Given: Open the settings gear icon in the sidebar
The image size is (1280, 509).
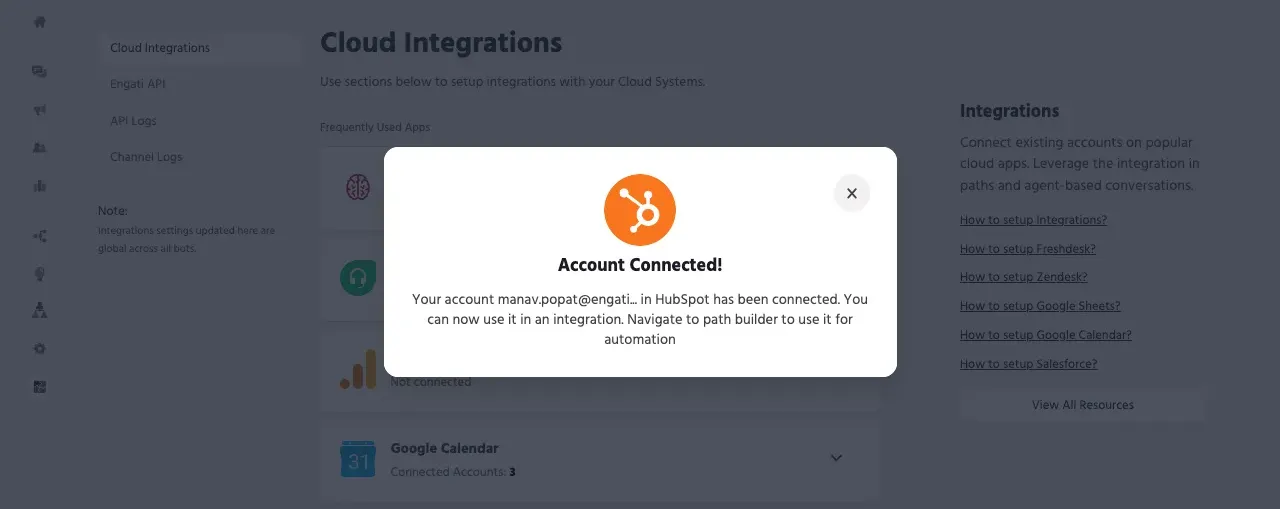Looking at the screenshot, I should coord(40,349).
